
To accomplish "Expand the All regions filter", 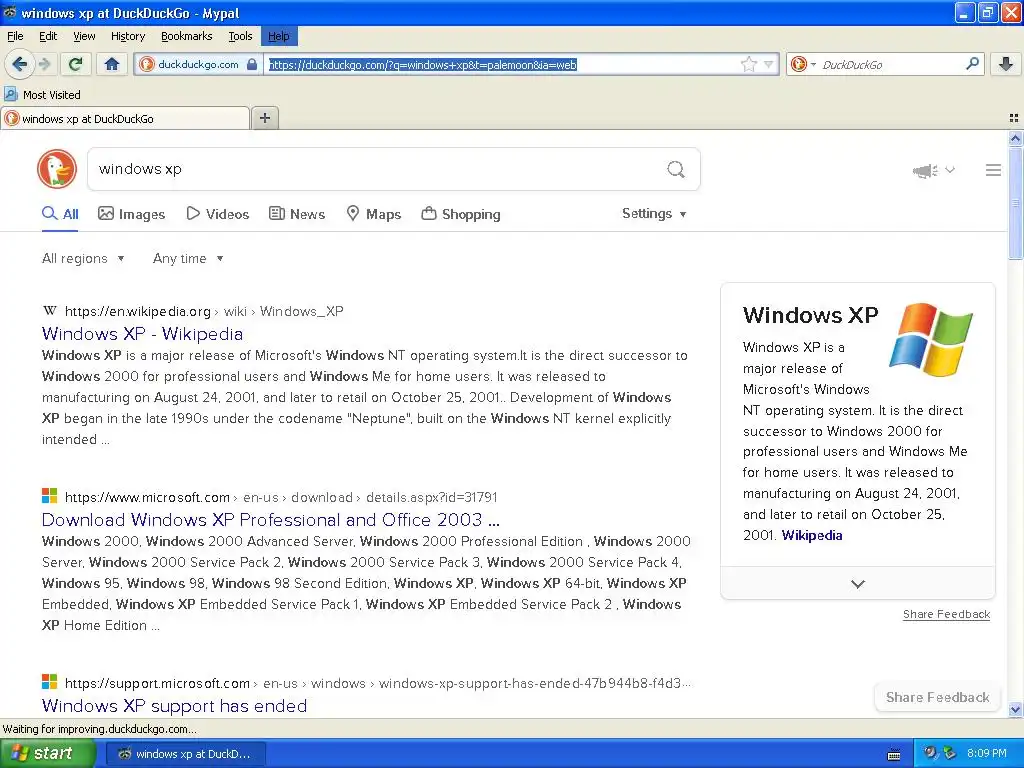I will tap(83, 259).
